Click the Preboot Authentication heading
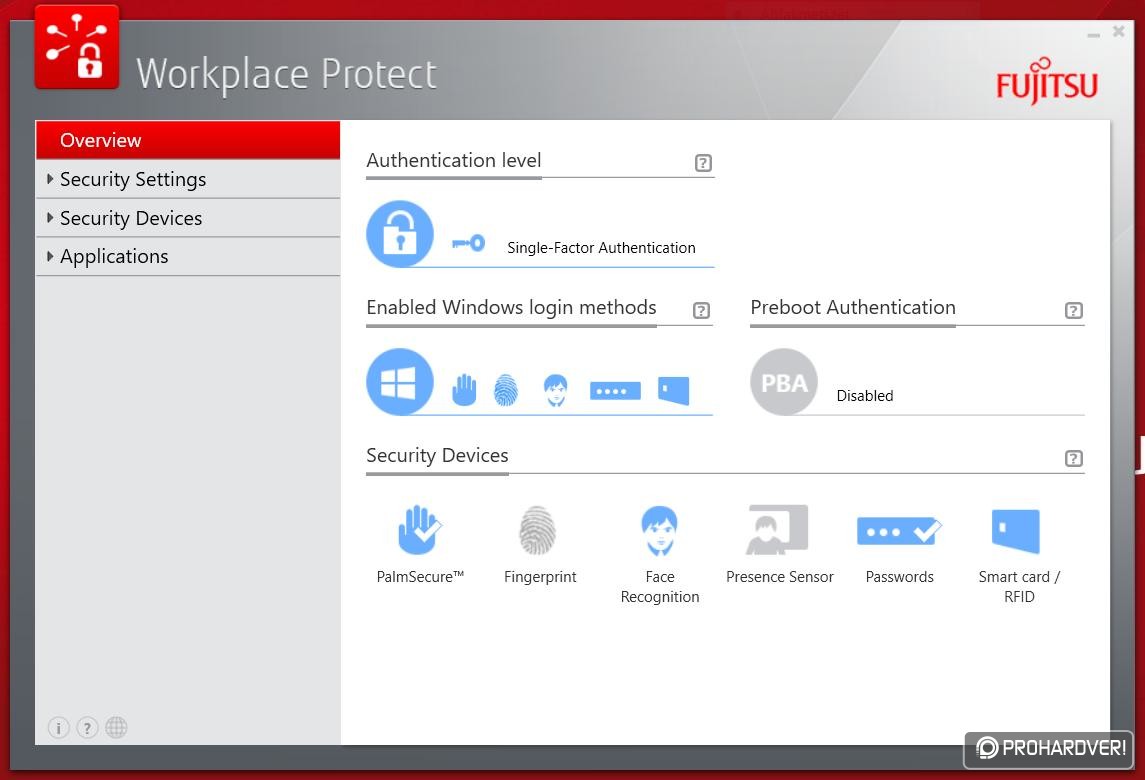This screenshot has width=1145, height=780. pos(853,307)
